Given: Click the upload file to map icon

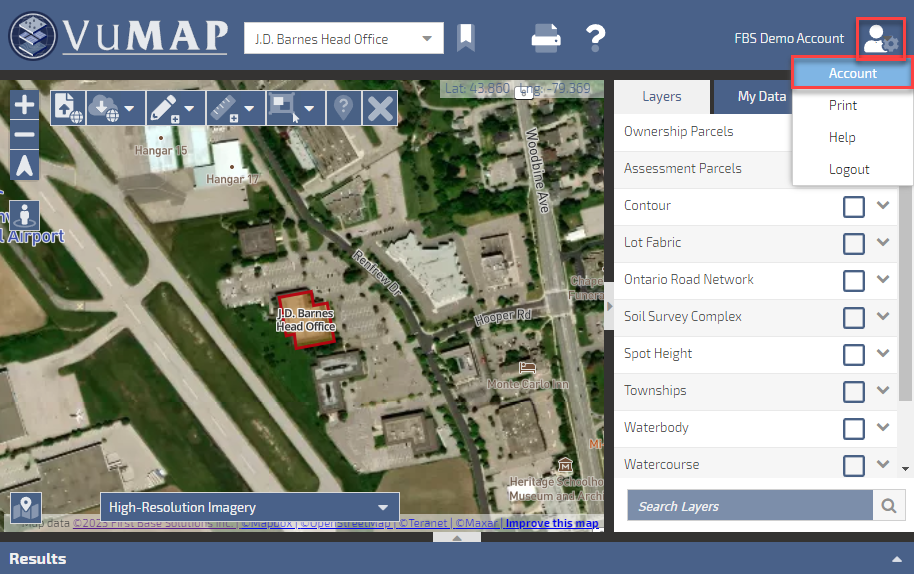Looking at the screenshot, I should [68, 107].
